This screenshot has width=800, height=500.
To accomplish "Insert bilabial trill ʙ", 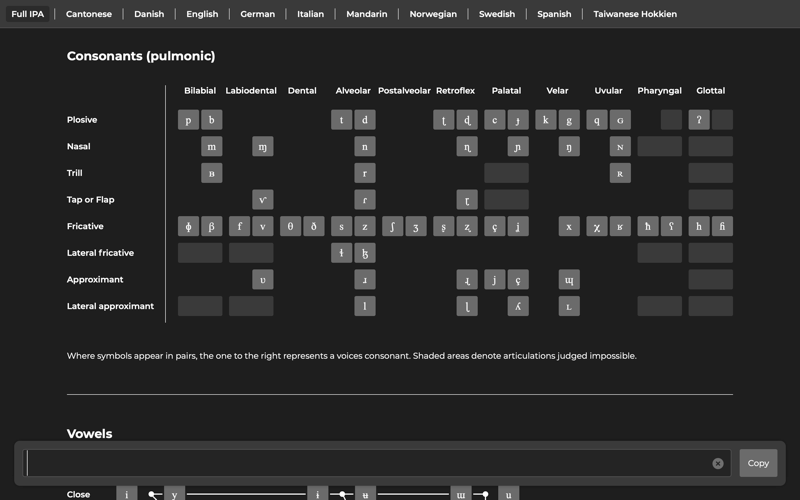I will pos(212,173).
